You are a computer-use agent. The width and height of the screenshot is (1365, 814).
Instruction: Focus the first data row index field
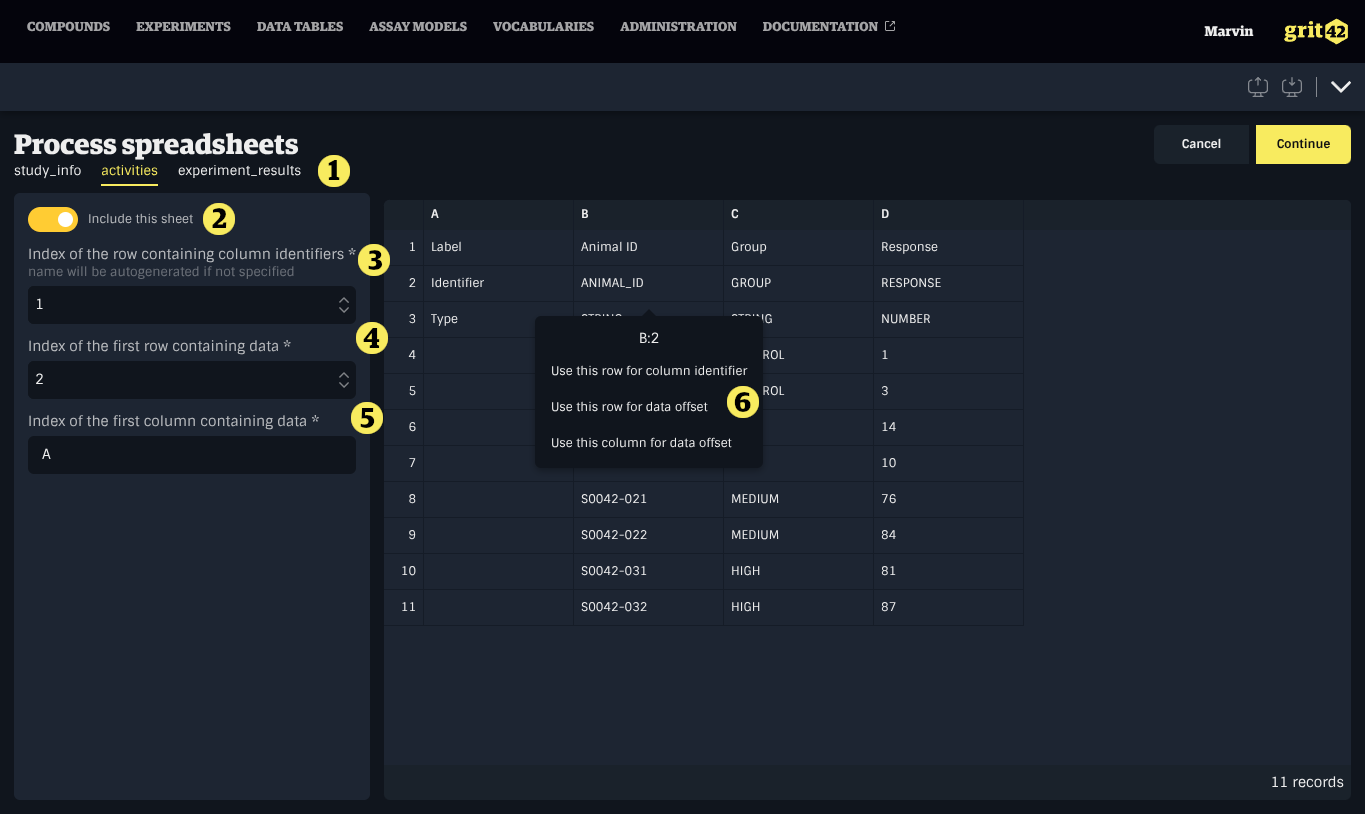pos(192,379)
